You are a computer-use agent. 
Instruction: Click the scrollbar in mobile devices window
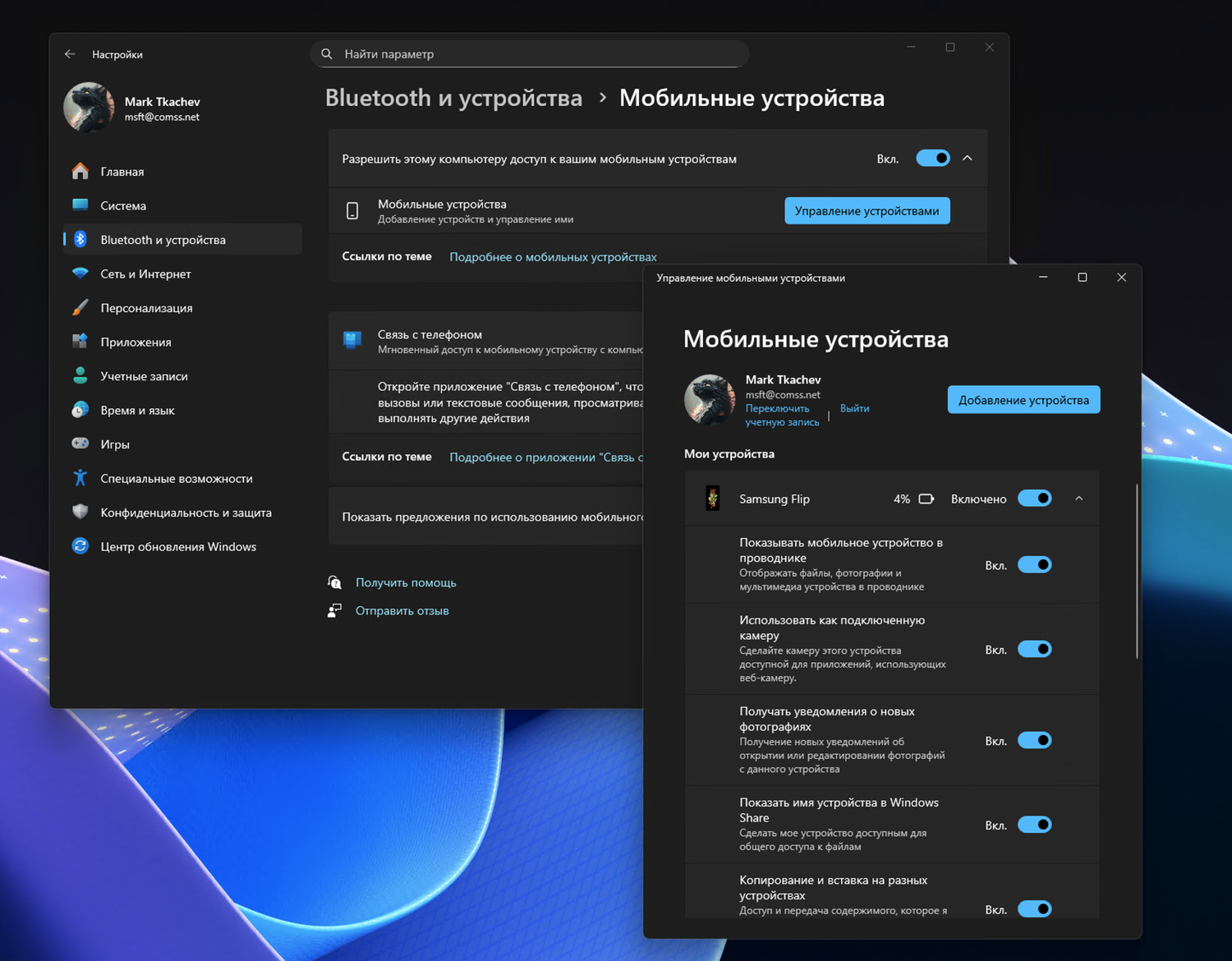coord(1137,571)
